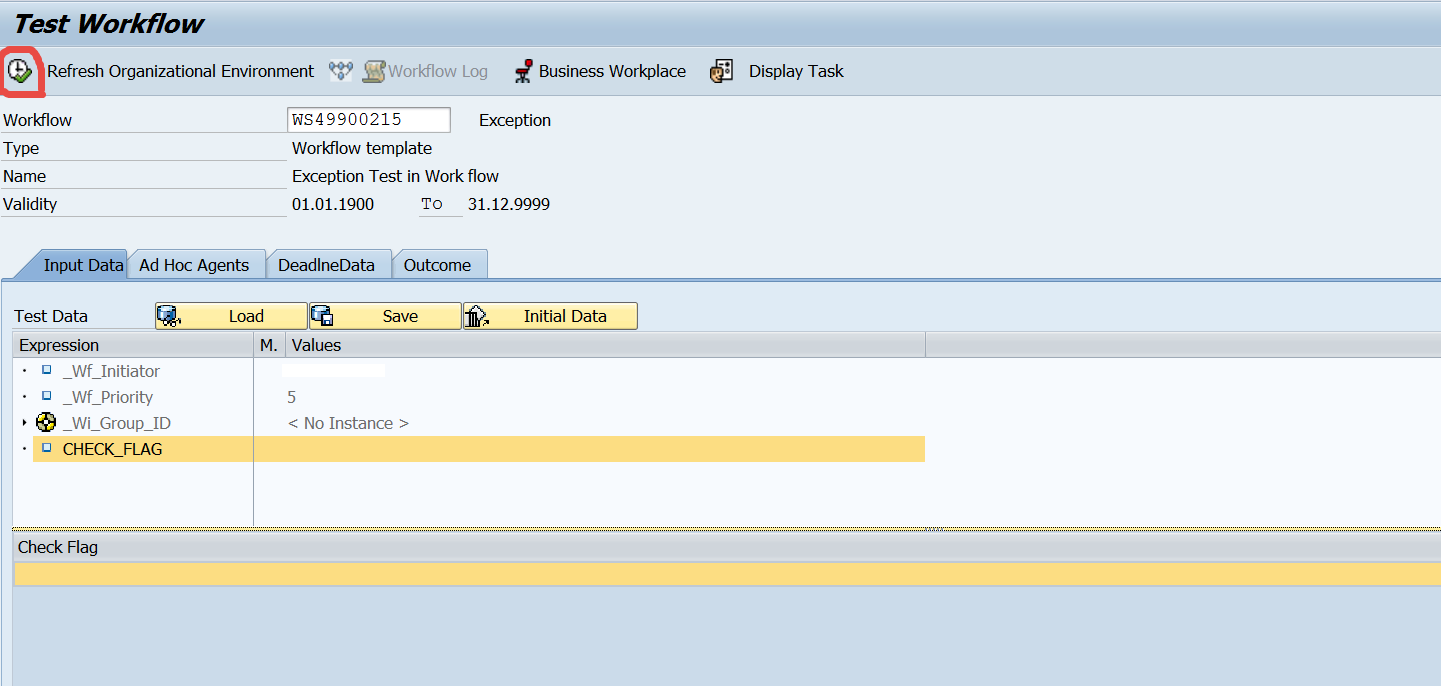Screen dimensions: 1441x686
Task: Open the Outcome tab
Action: point(437,265)
